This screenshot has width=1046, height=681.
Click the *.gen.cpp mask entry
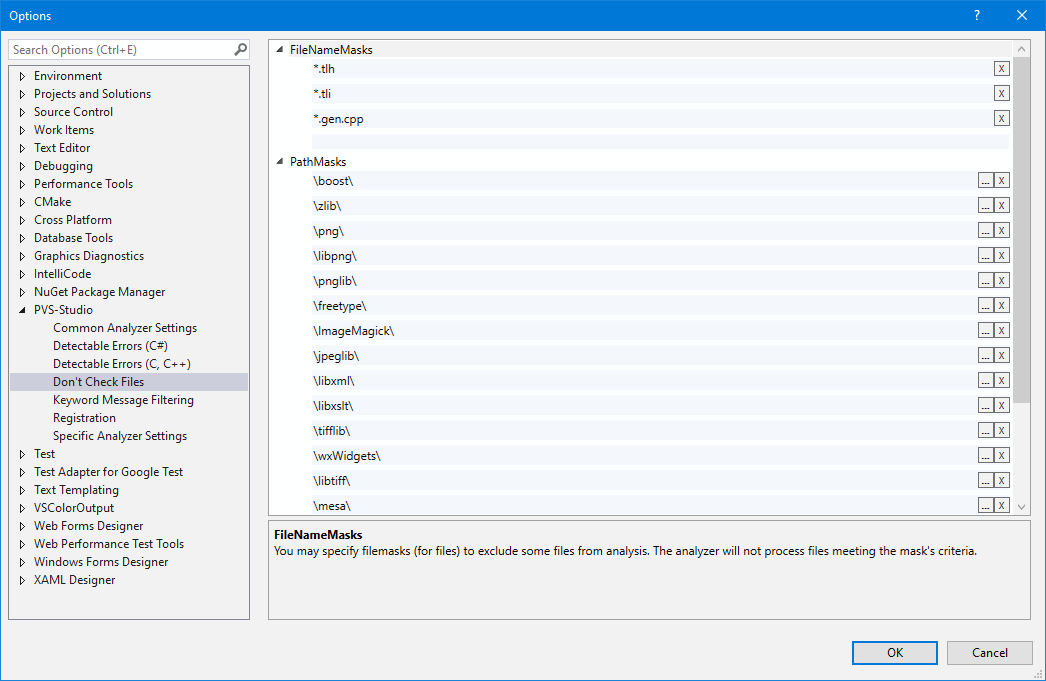pos(652,119)
